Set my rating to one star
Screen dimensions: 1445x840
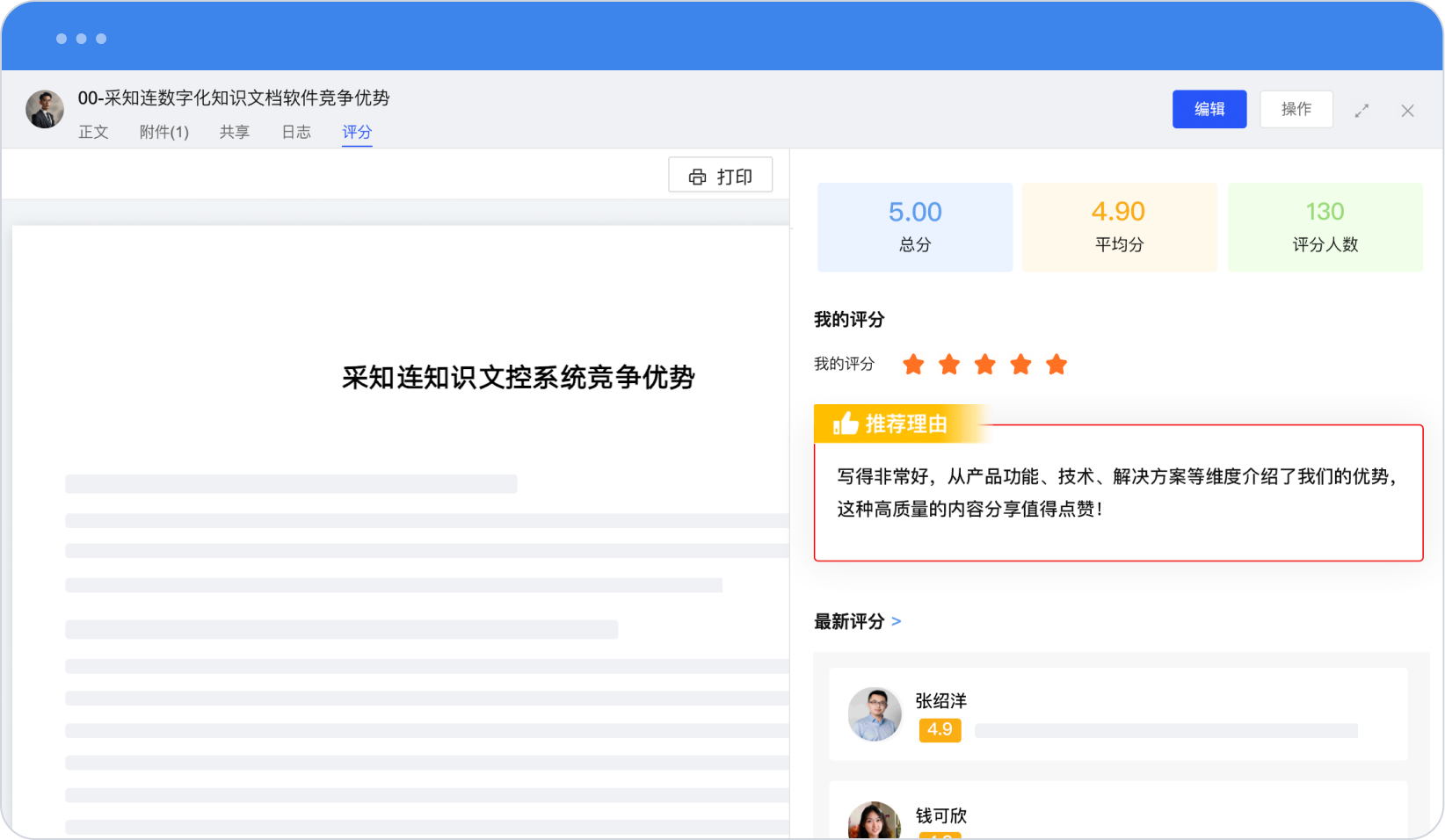pyautogui.click(x=913, y=365)
